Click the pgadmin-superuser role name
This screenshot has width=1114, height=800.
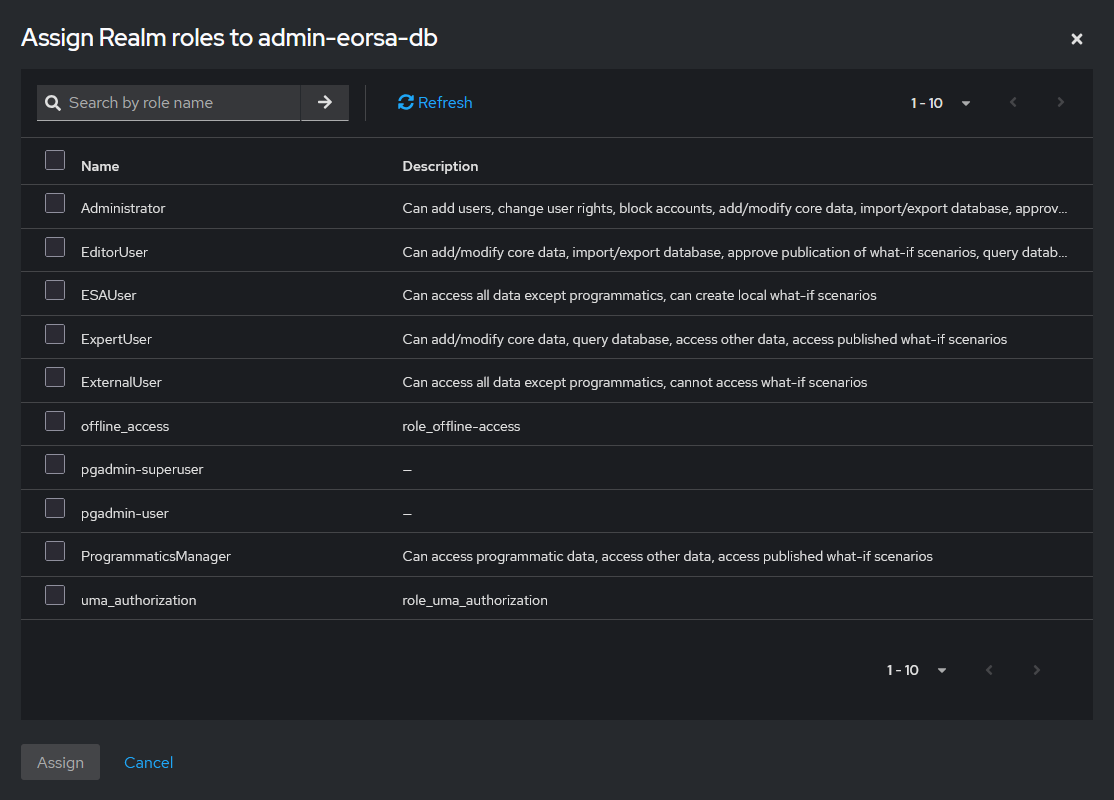click(x=142, y=470)
